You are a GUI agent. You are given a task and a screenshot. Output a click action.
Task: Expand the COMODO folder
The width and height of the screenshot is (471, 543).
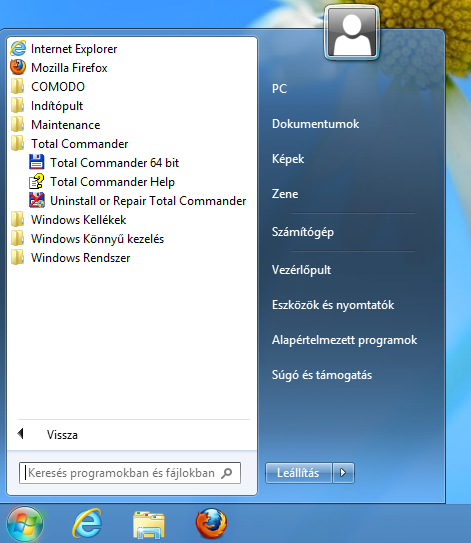58,86
